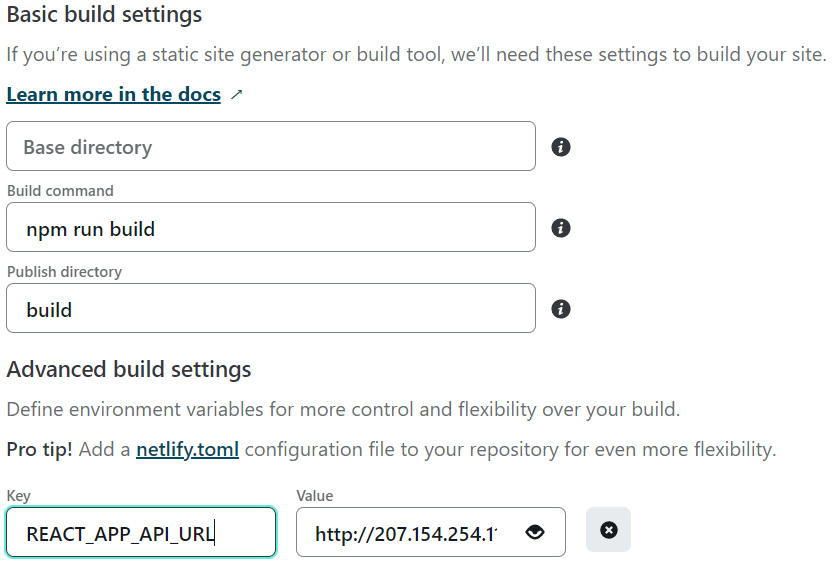Screen dimensions: 835x564
Task: Toggle visibility of the environment variable value
Action: click(x=535, y=532)
